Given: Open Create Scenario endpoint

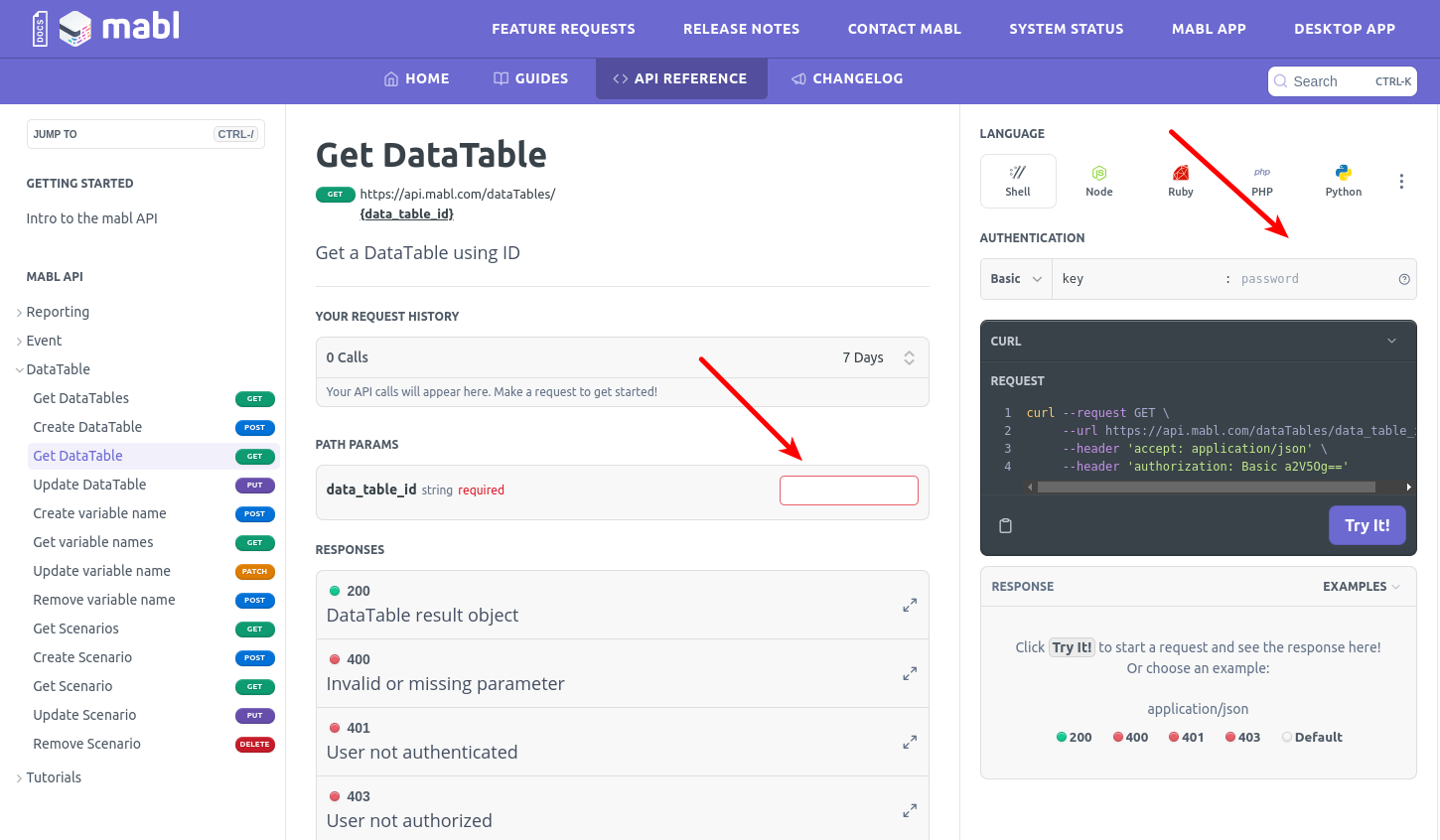Looking at the screenshot, I should pyautogui.click(x=154, y=657).
